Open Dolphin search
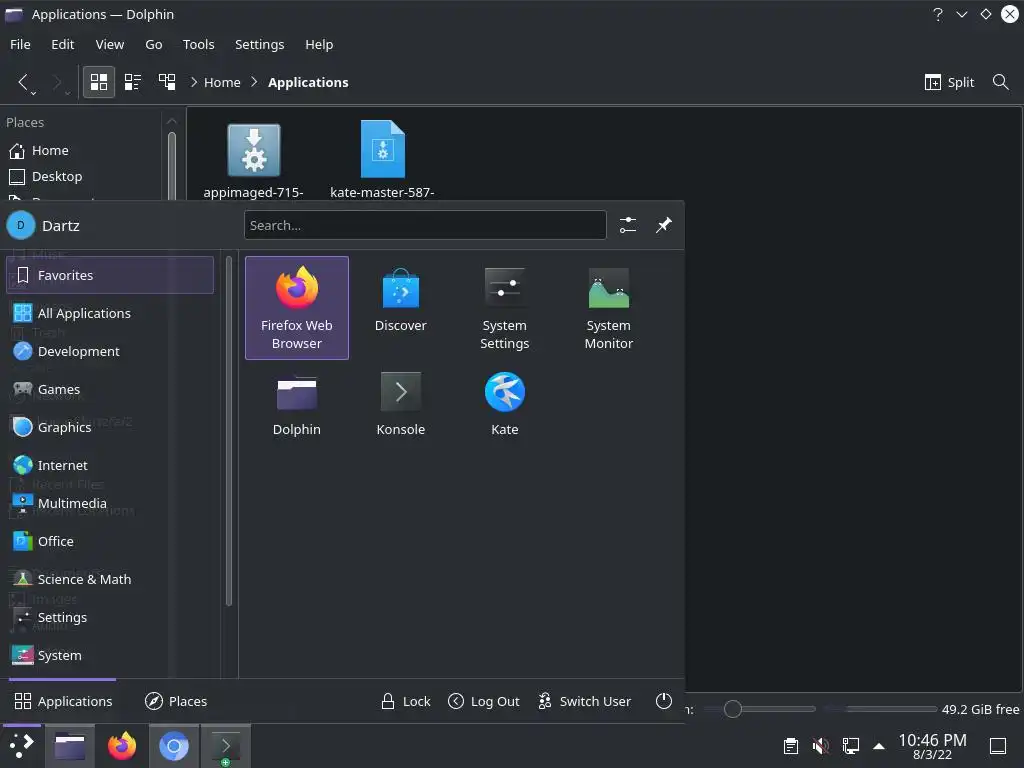The width and height of the screenshot is (1024, 768). click(x=1000, y=82)
